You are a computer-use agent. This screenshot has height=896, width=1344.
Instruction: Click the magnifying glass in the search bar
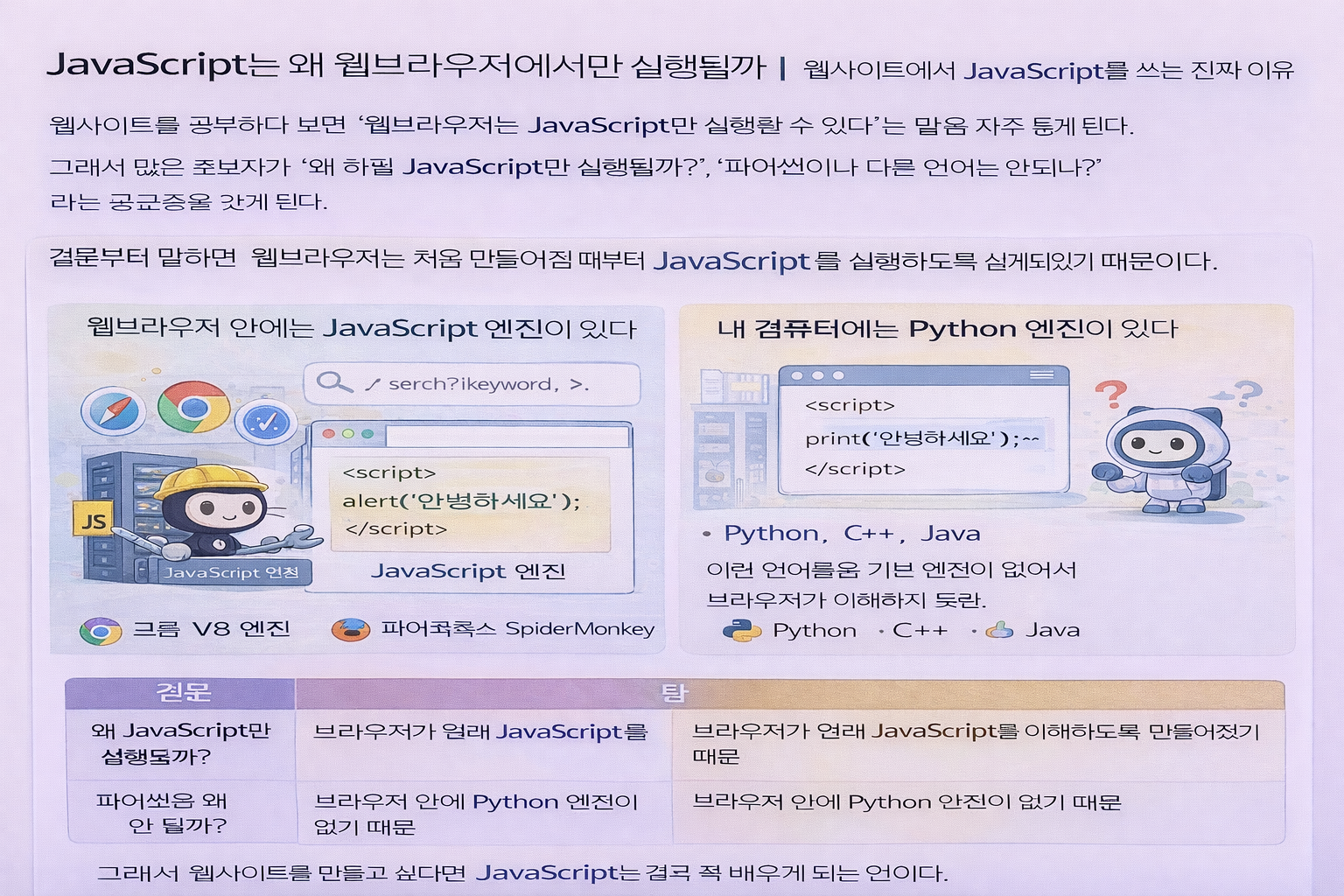click(334, 382)
